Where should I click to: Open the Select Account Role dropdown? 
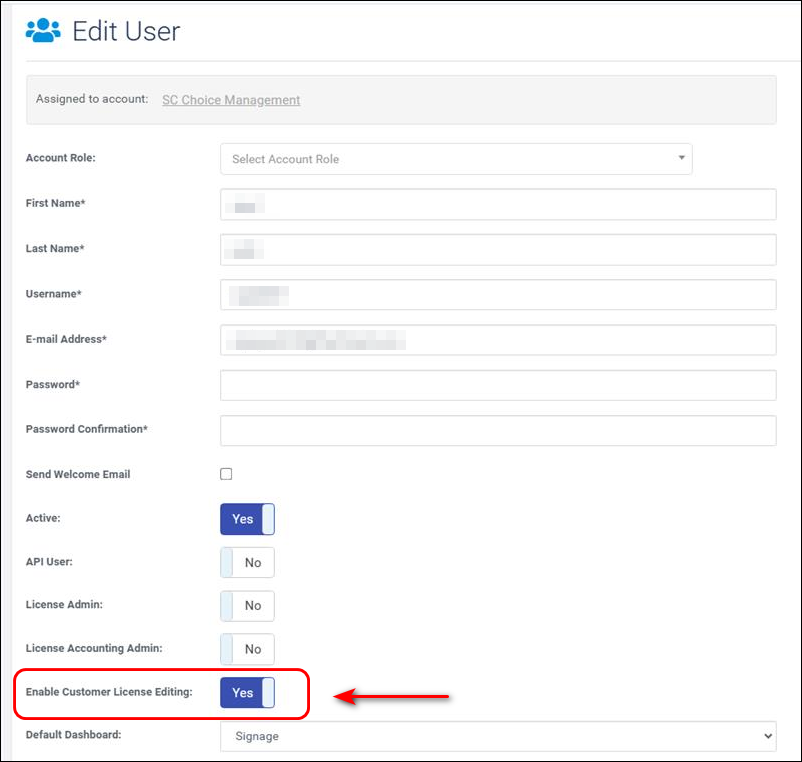coord(456,159)
